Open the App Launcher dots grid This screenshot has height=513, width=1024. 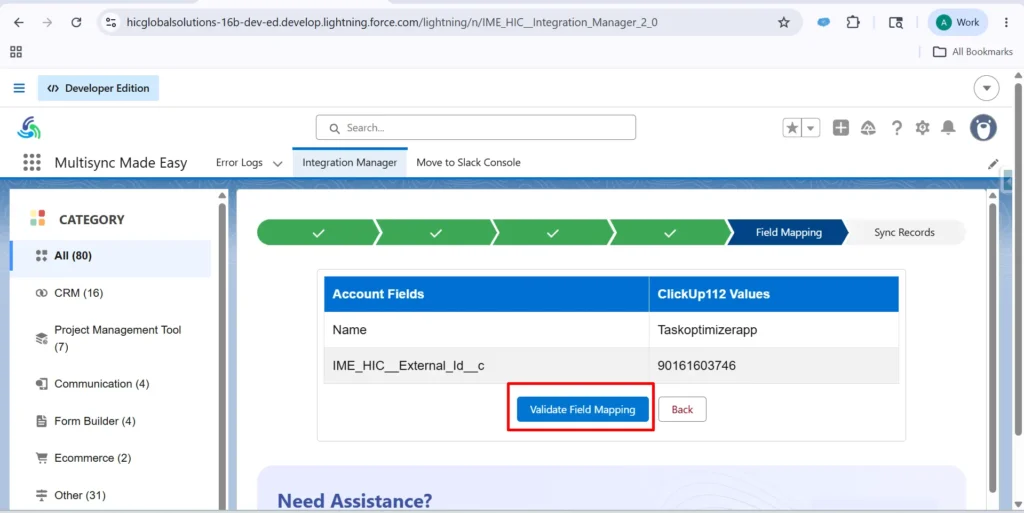(31, 163)
